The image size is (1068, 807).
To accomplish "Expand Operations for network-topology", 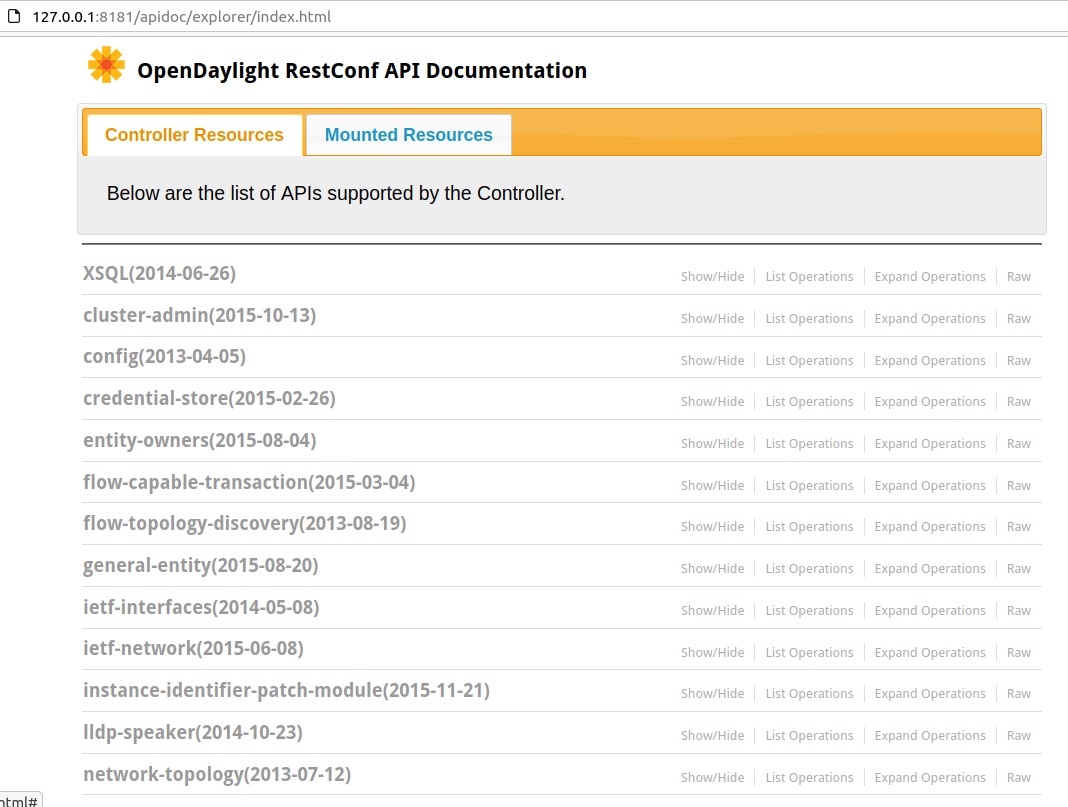I will tap(930, 778).
